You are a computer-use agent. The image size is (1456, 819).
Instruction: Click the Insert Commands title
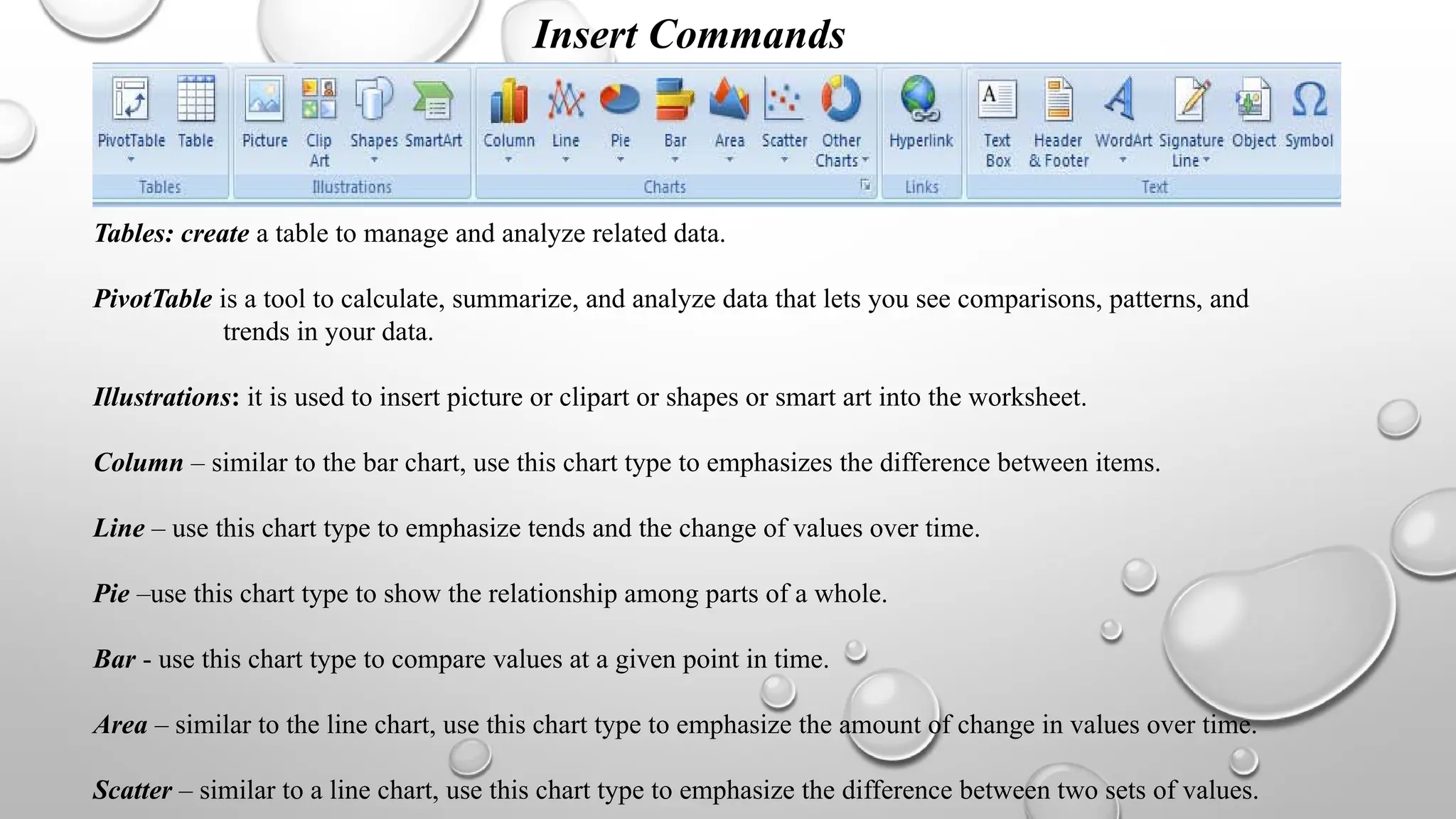tap(688, 34)
